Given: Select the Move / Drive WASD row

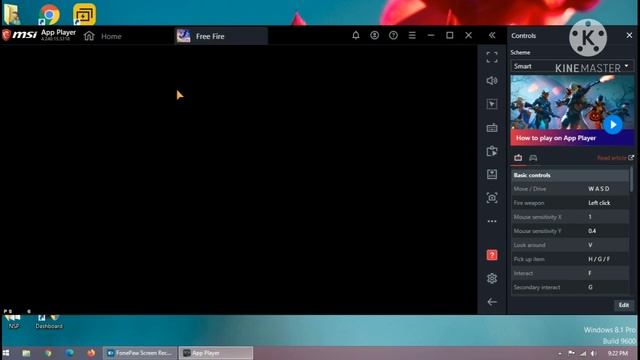Looking at the screenshot, I should pos(570,189).
